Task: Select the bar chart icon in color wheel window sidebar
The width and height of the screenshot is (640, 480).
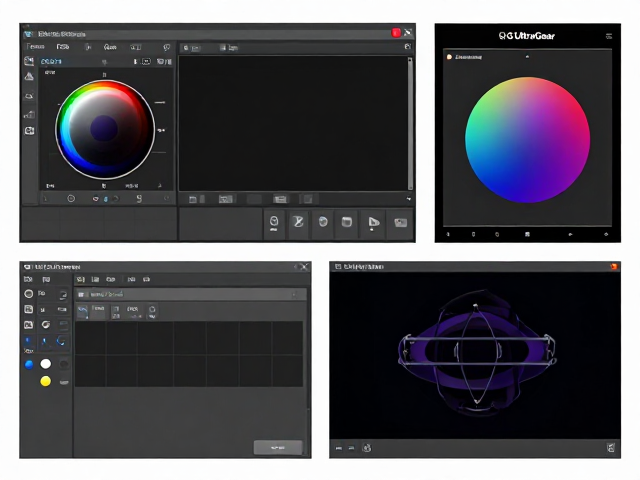Action: [29, 114]
